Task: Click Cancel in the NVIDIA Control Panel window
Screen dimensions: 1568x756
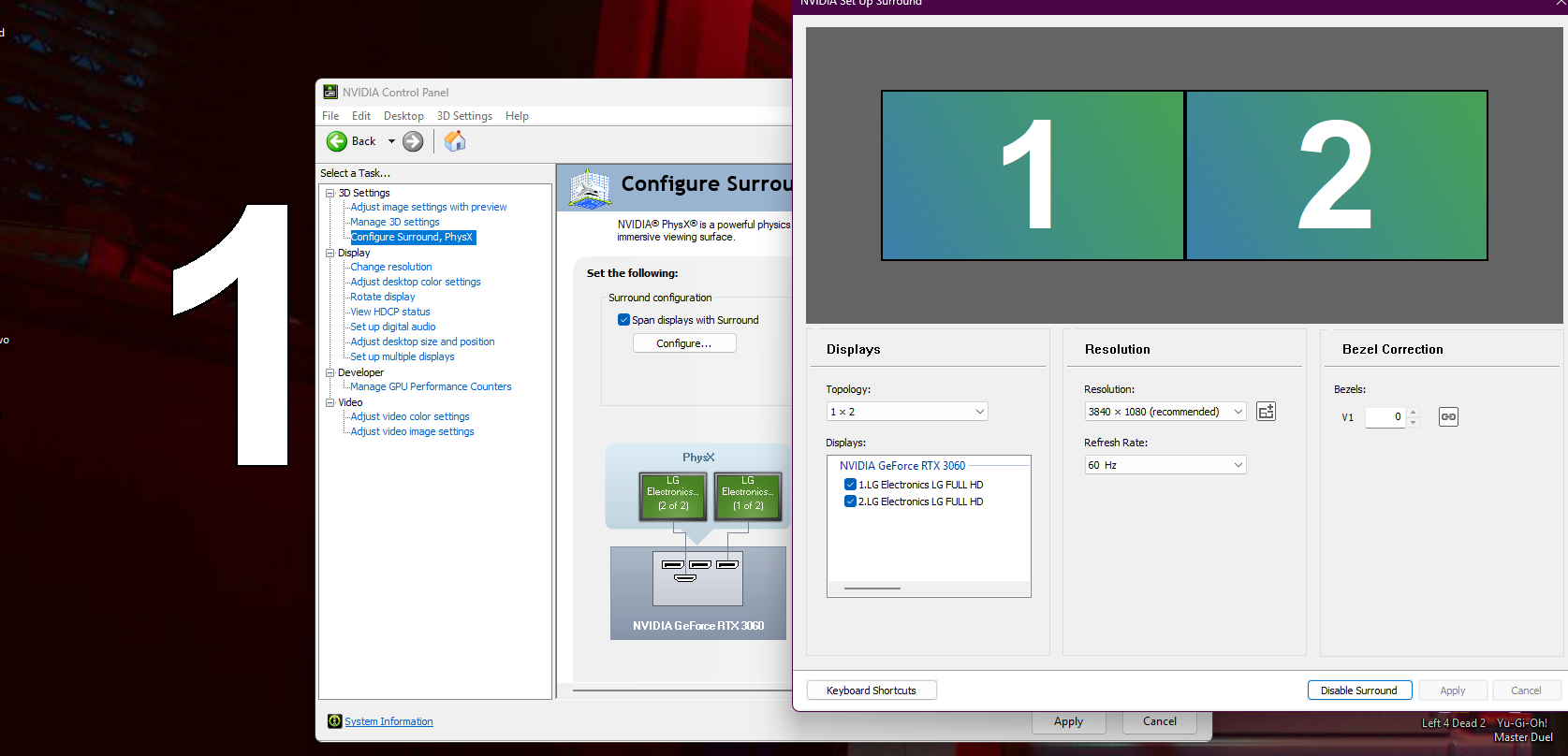Action: click(x=1160, y=721)
